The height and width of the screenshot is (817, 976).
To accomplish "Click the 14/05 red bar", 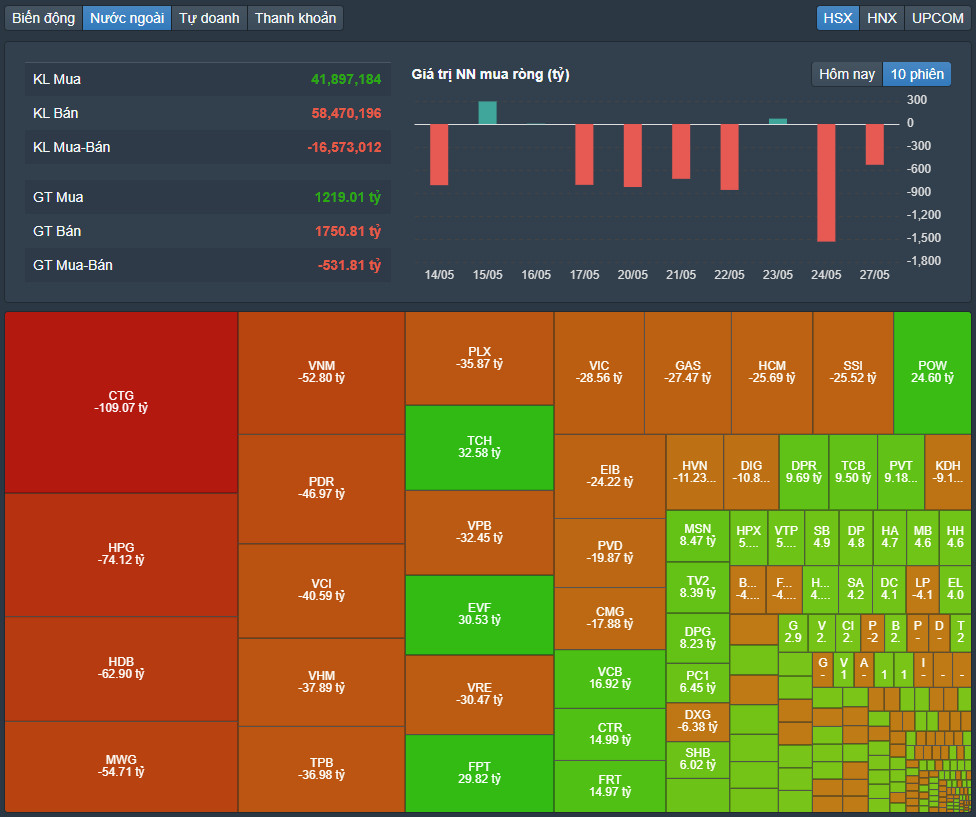I will [439, 154].
